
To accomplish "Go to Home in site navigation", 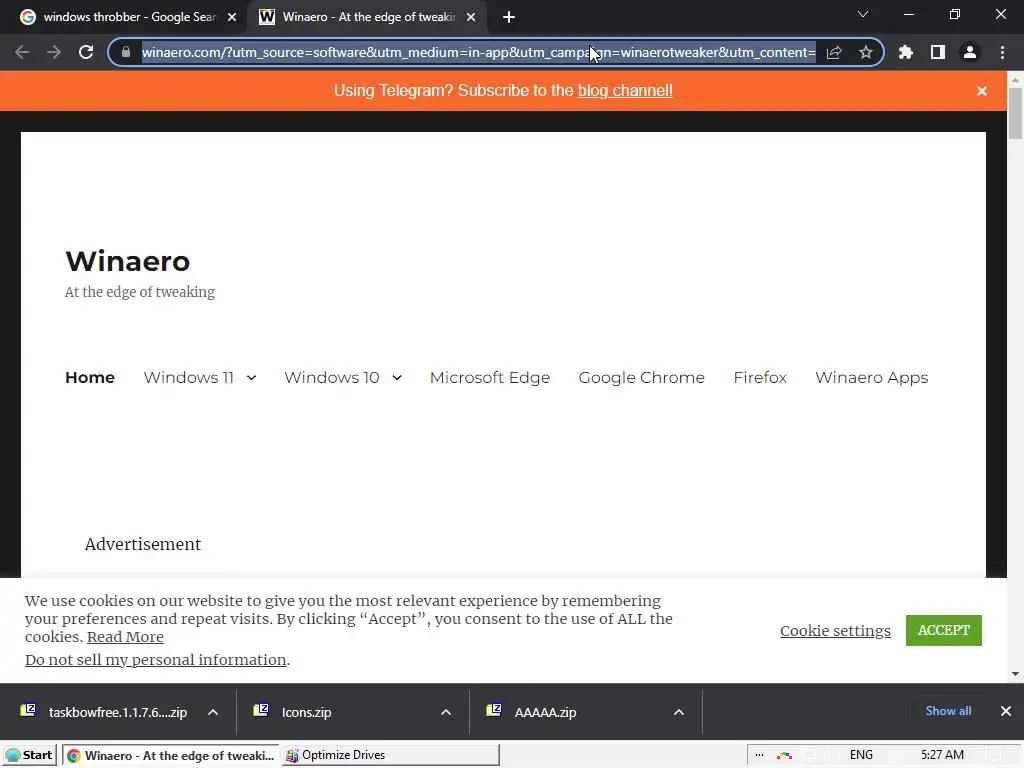I will click(90, 377).
